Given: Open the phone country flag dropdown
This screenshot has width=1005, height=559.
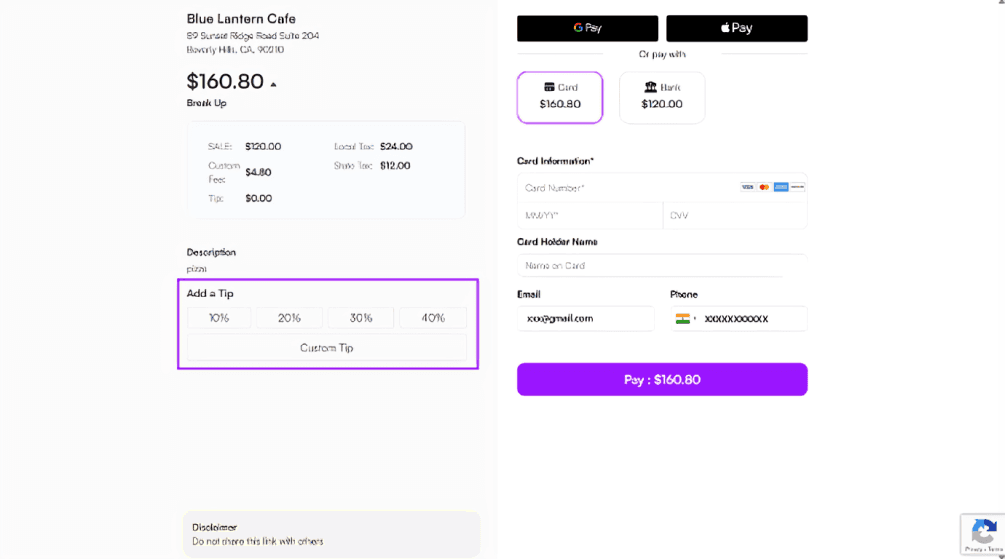Looking at the screenshot, I should point(685,319).
